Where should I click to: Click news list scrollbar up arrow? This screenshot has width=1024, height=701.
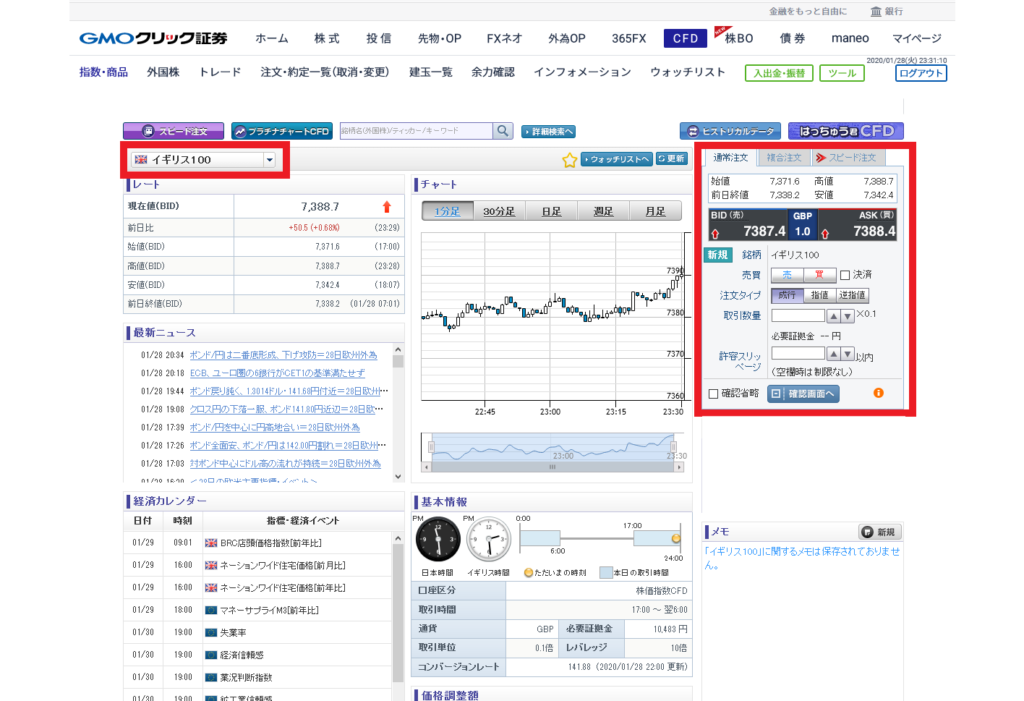click(x=398, y=350)
